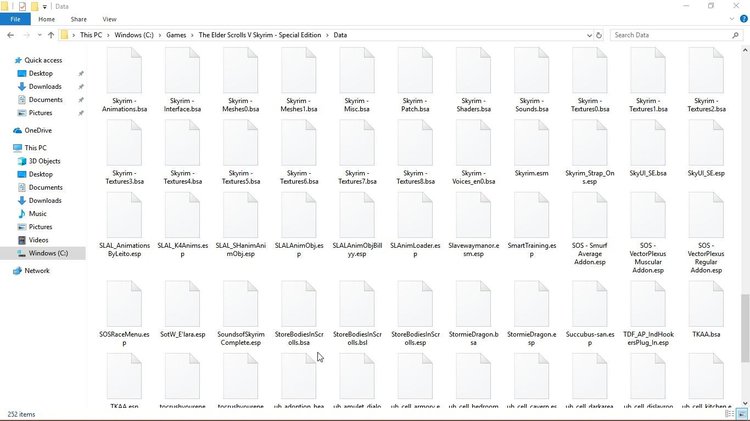Viewport: 750px width, 421px height.
Task: Switch to large icons view layout
Action: pyautogui.click(x=741, y=414)
